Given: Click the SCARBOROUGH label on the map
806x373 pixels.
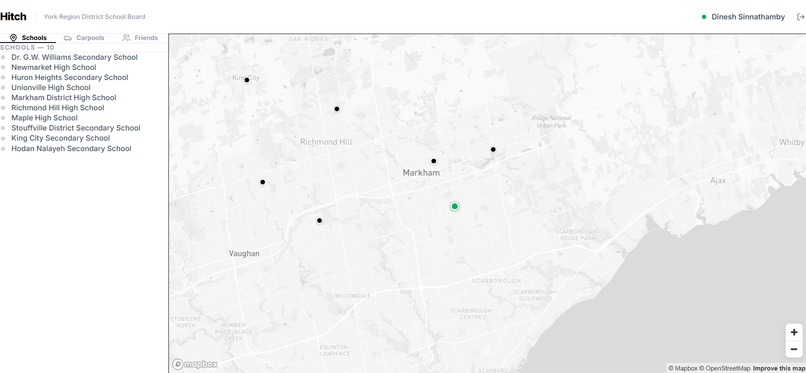Looking at the screenshot, I should click(497, 281).
